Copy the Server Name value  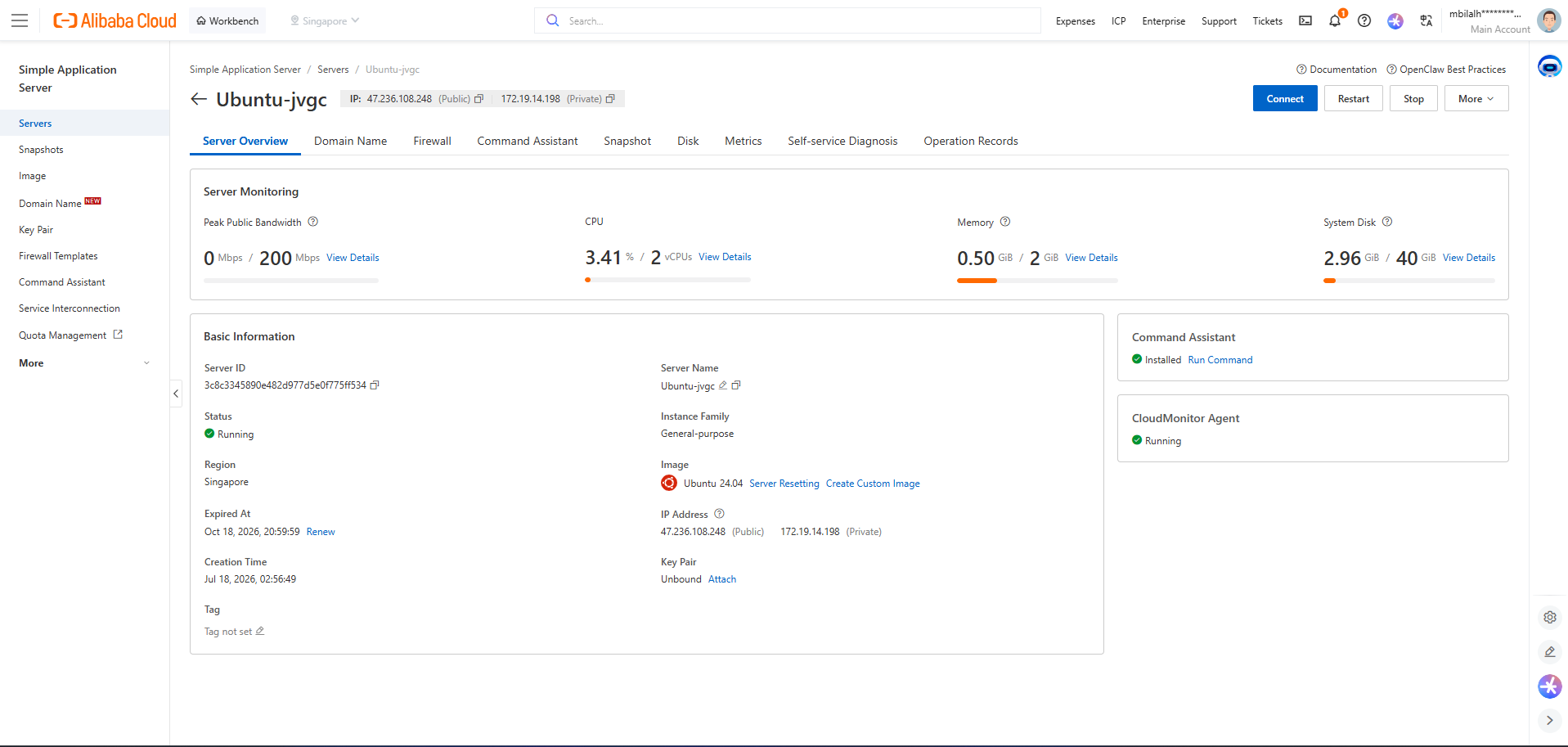[736, 385]
